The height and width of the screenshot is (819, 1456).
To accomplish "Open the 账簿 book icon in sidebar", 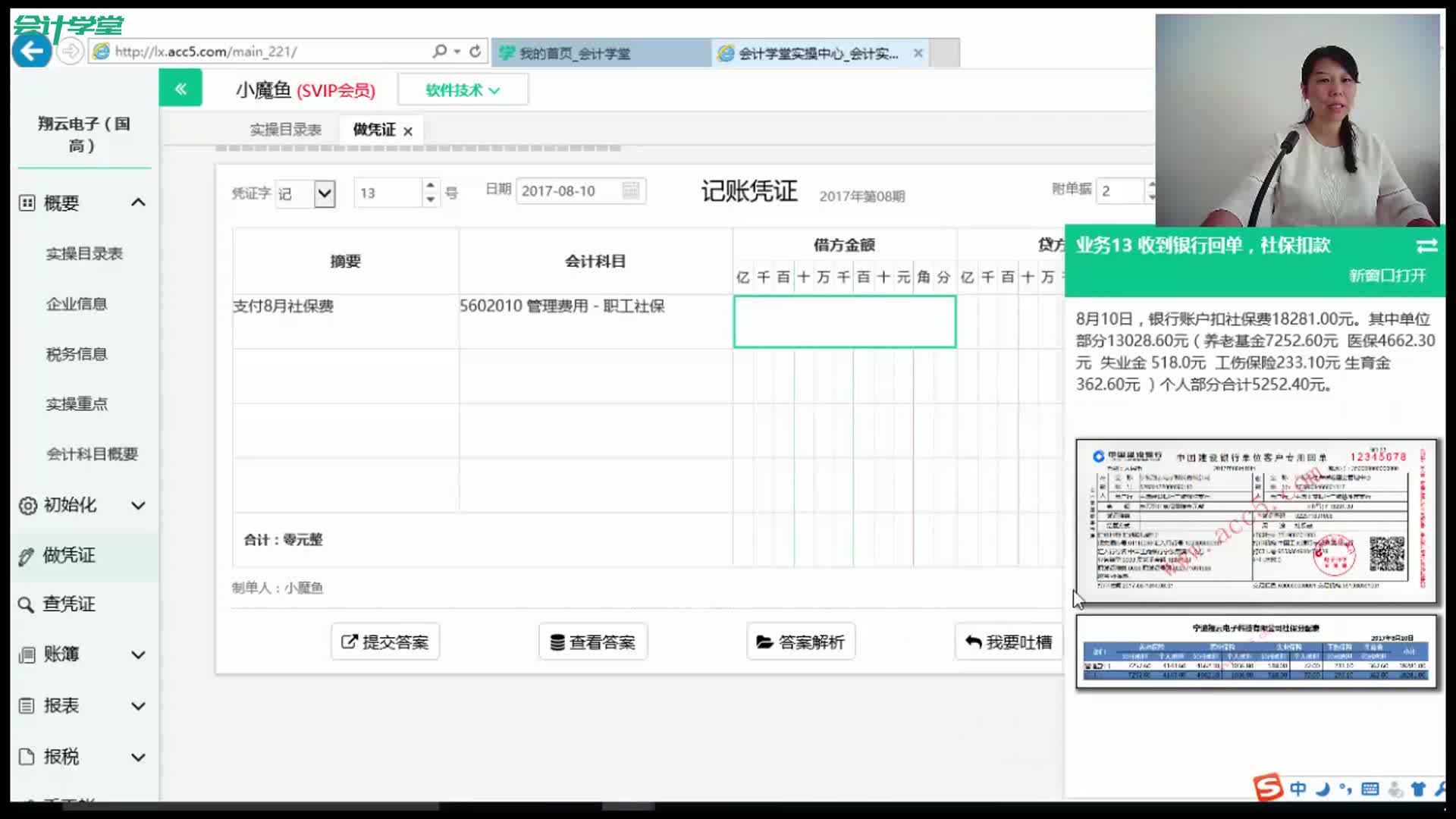I will [25, 654].
